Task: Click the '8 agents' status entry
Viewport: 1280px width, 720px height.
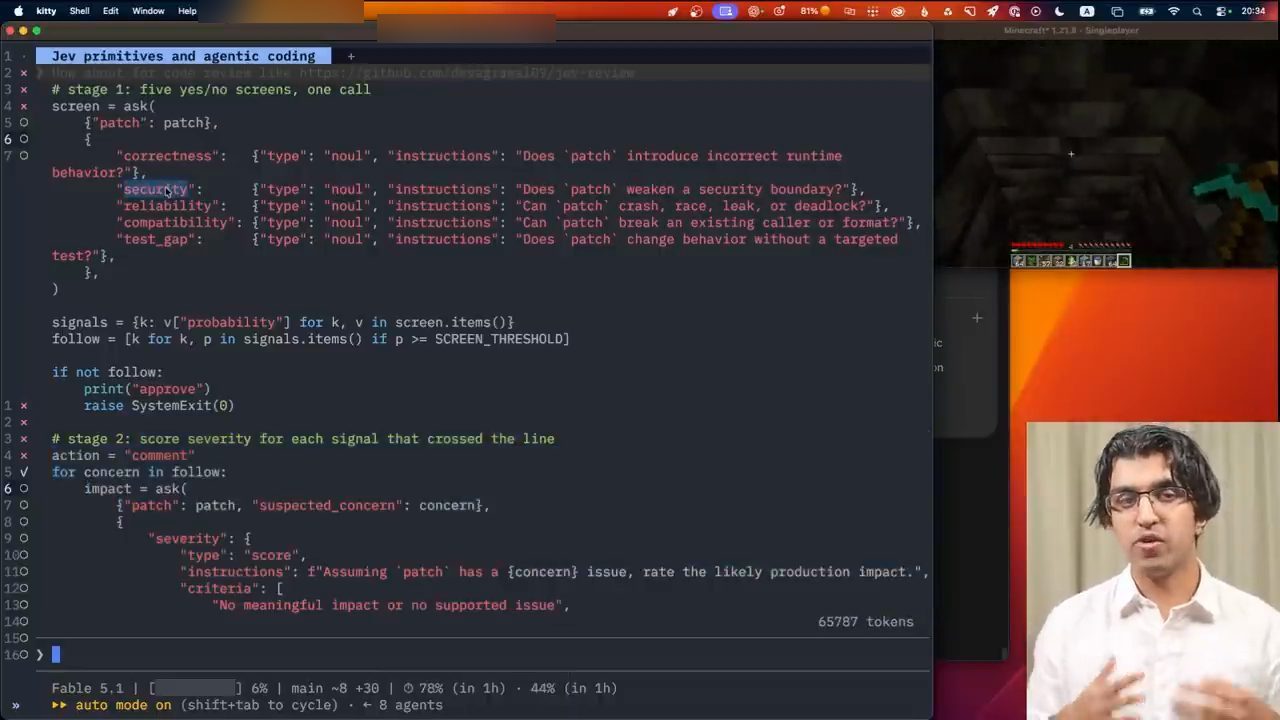Action: 410,705
